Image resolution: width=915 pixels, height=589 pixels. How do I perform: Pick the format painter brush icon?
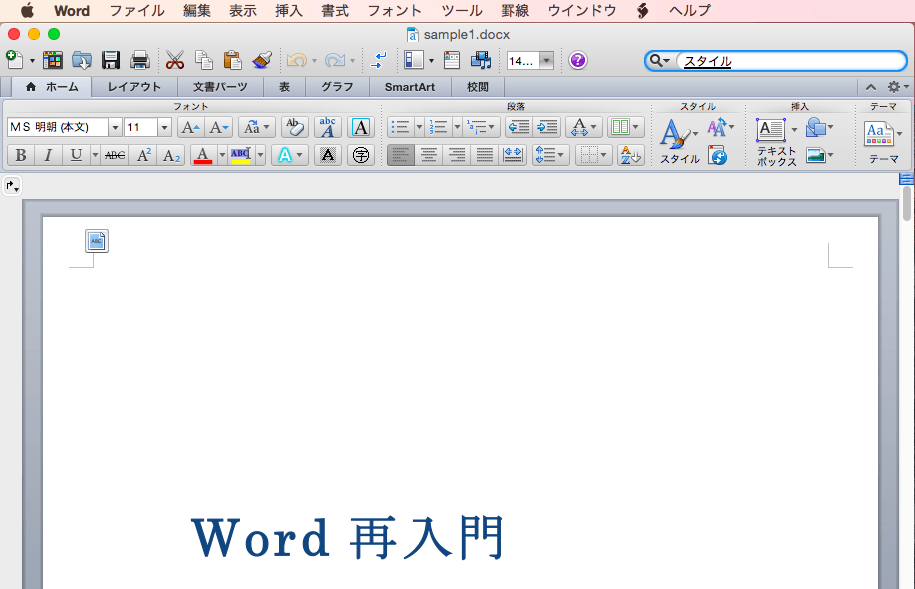(x=262, y=60)
